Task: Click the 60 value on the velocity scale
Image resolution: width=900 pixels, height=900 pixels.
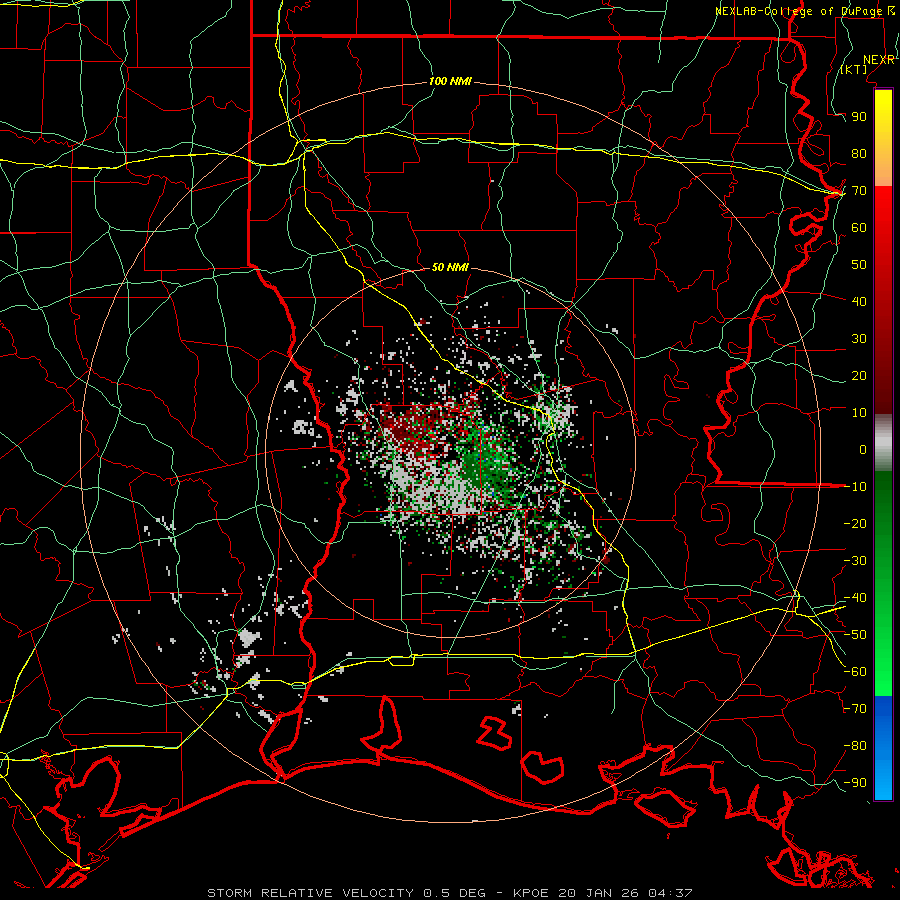Action: click(x=859, y=227)
